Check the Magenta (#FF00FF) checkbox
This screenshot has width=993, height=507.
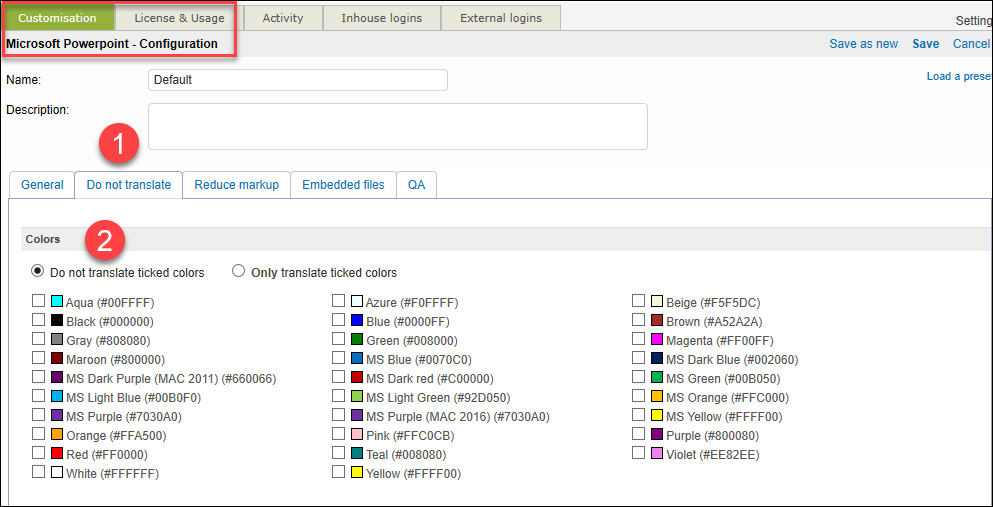coord(639,340)
